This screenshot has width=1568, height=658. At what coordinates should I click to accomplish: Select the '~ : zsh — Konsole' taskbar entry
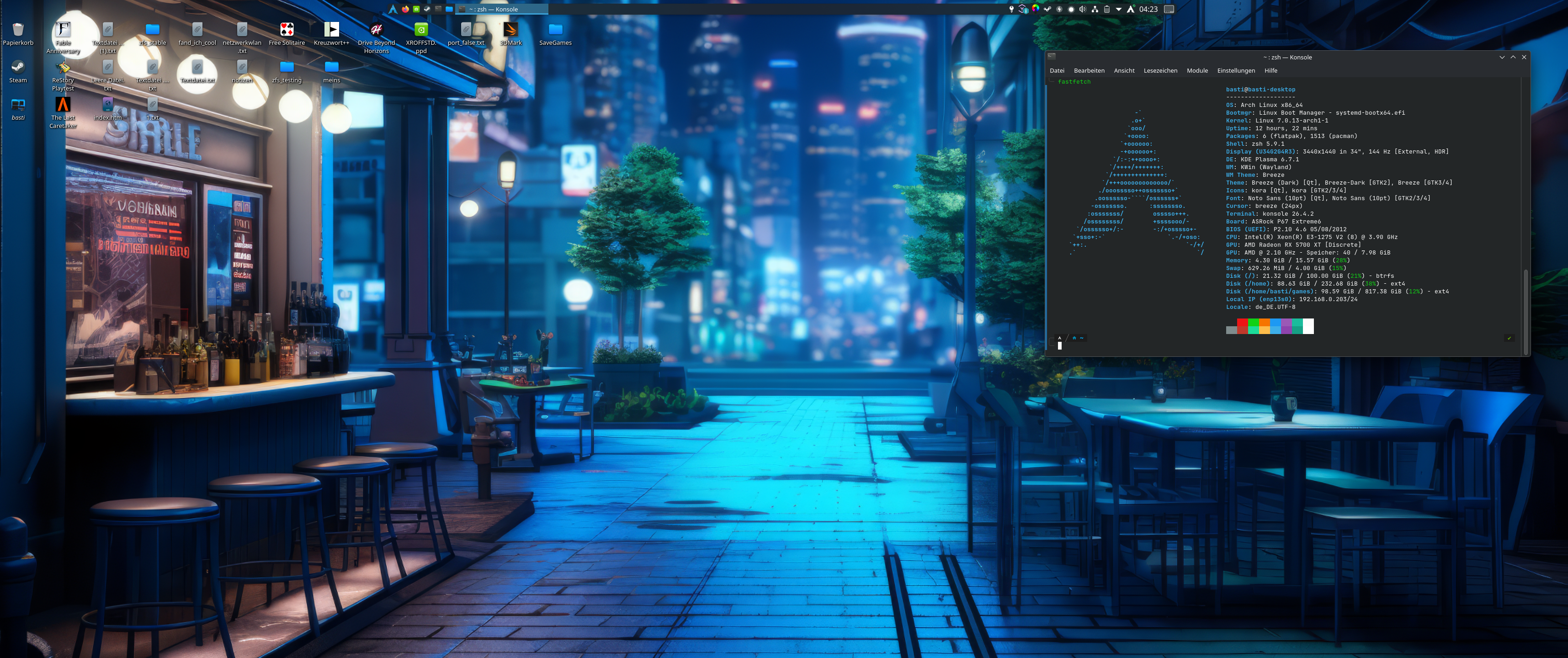501,9
